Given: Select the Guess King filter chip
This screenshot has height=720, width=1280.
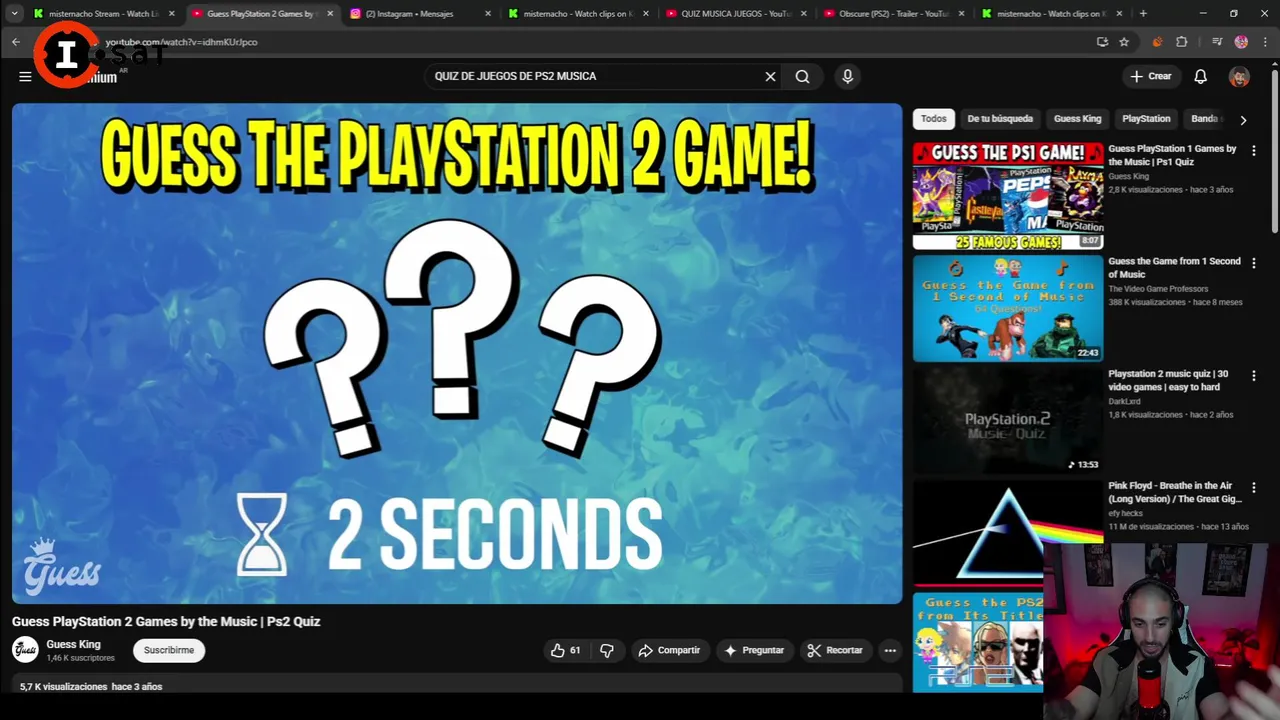Looking at the screenshot, I should [x=1077, y=118].
